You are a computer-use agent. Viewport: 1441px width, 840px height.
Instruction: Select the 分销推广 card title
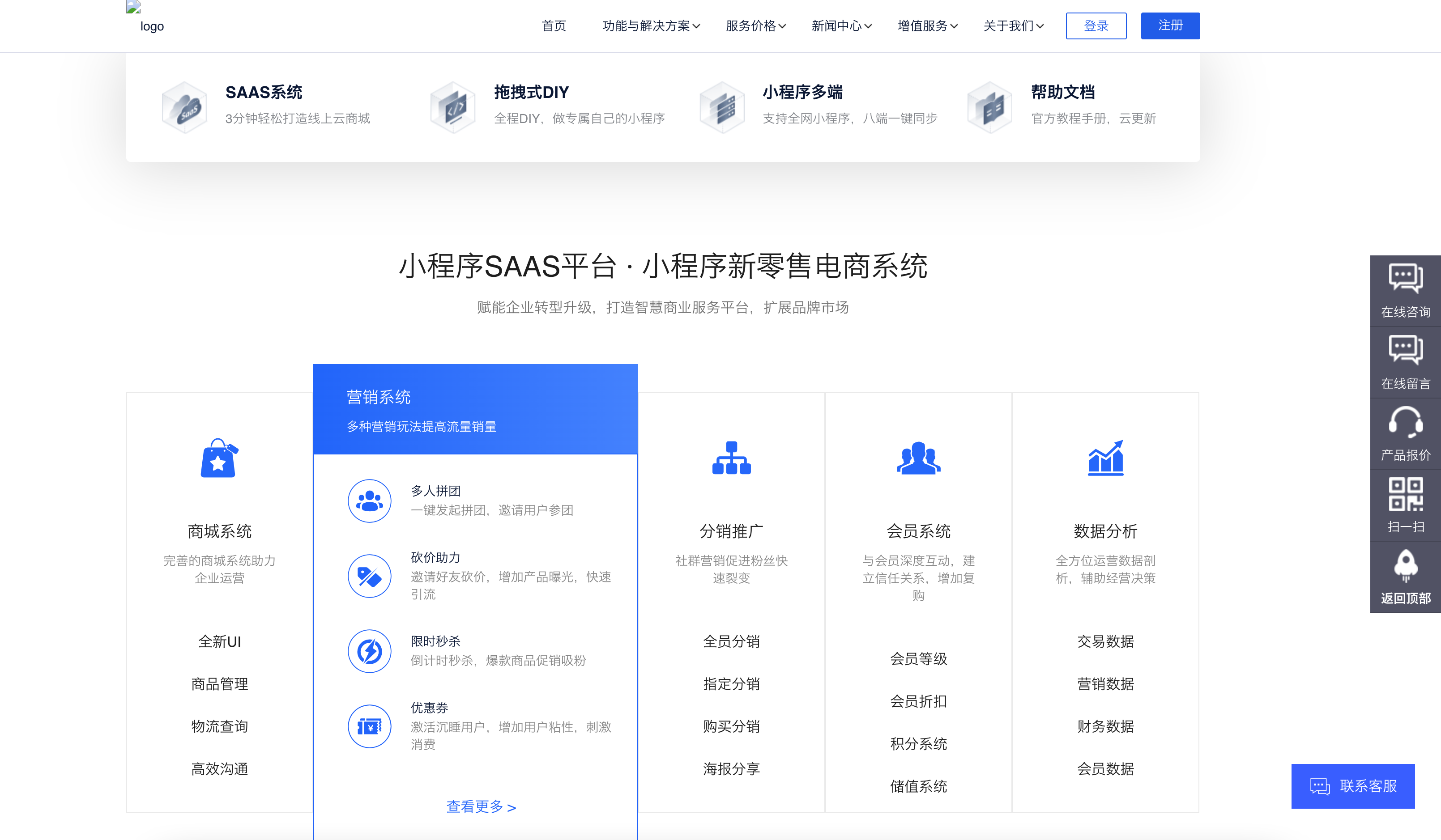point(731,531)
